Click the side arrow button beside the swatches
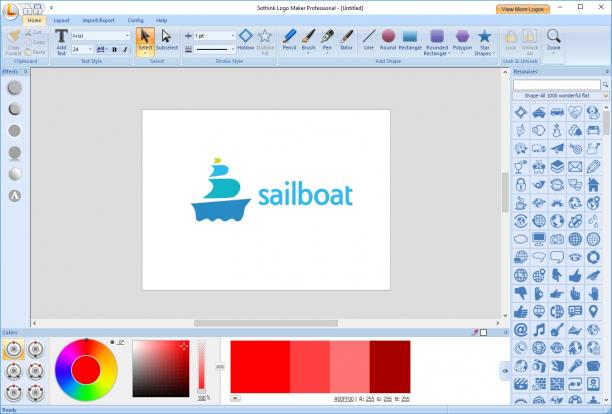612x414 pixels. click(x=505, y=371)
